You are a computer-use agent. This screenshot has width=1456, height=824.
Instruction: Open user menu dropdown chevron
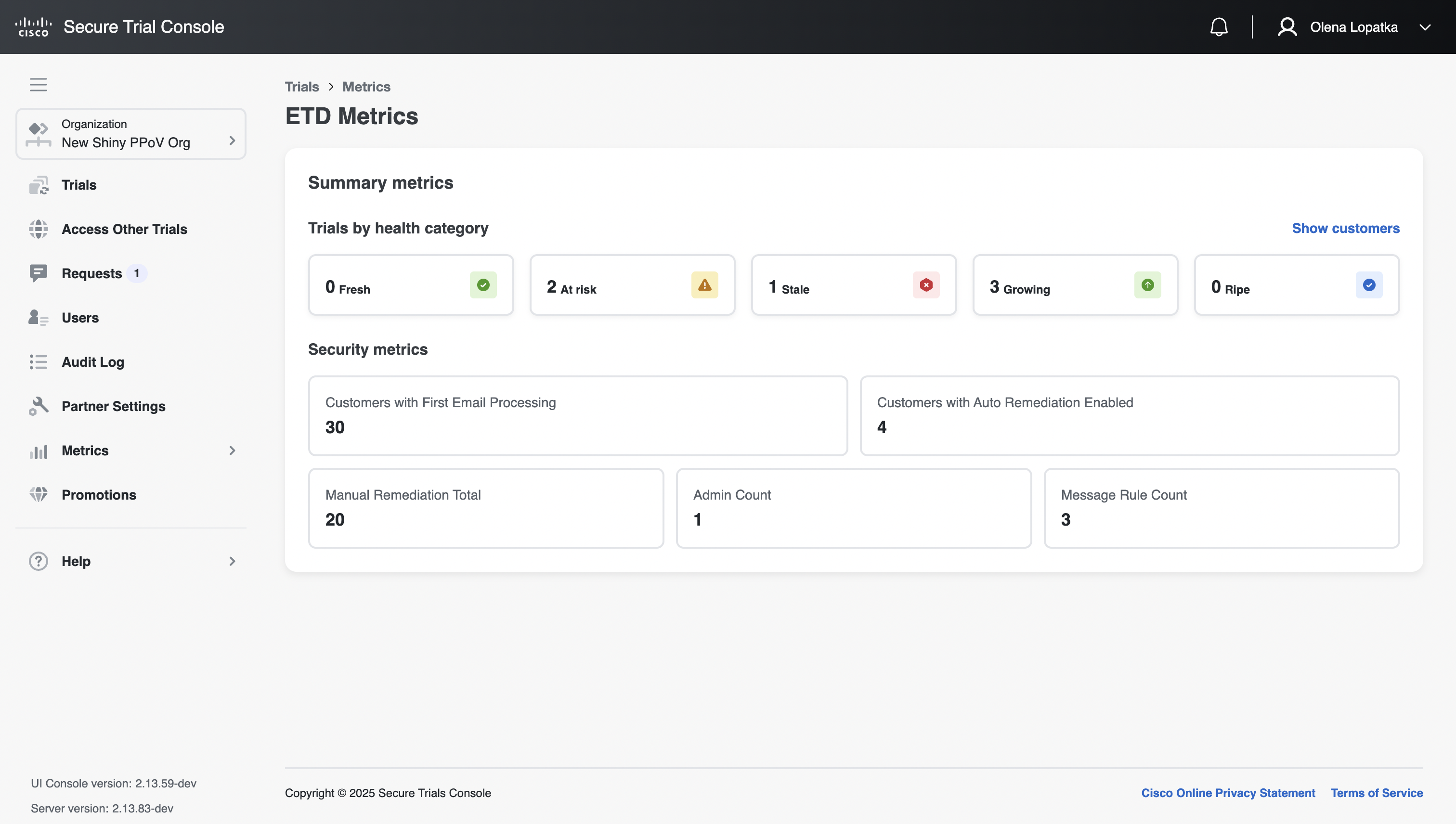tap(1425, 27)
